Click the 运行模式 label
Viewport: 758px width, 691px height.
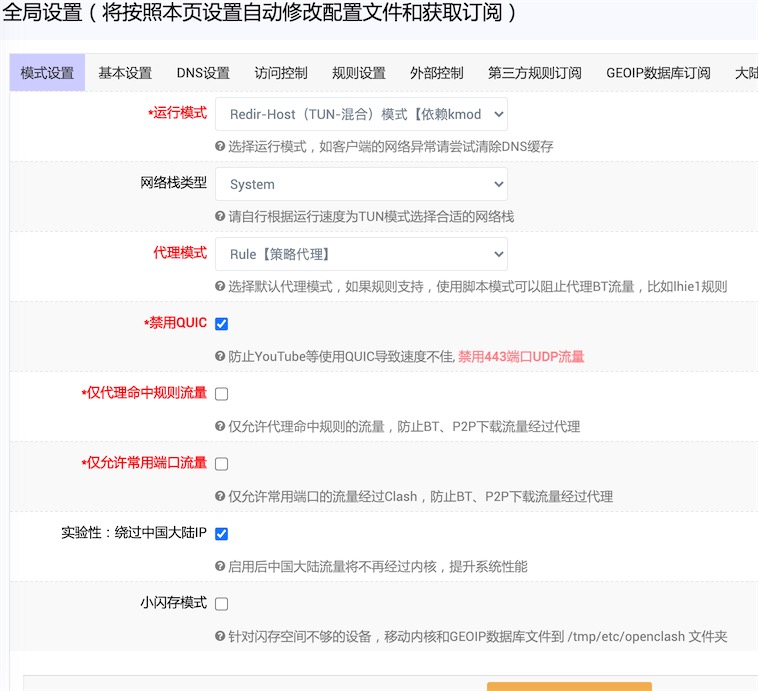tap(177, 113)
